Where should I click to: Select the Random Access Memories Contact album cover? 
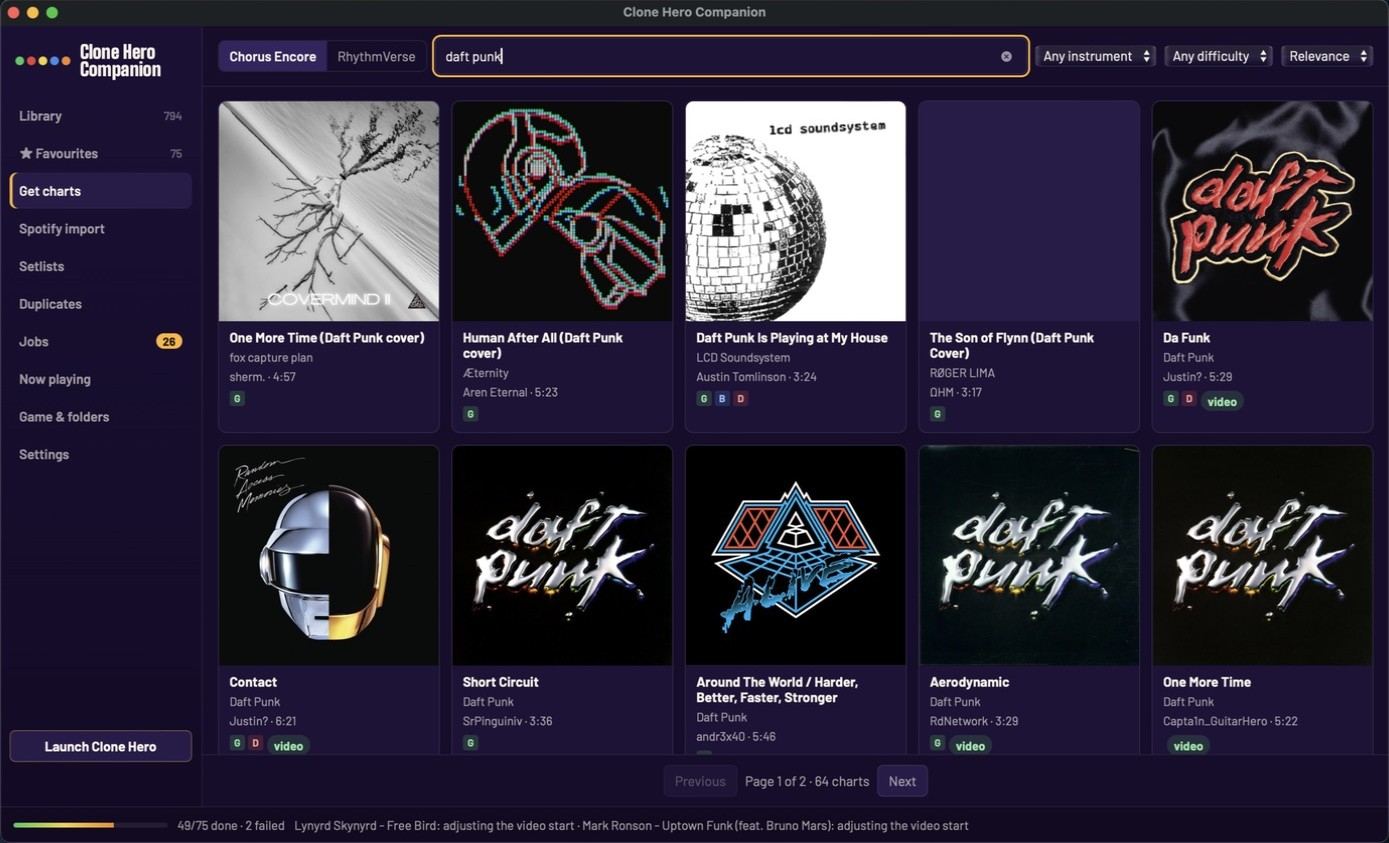329,556
